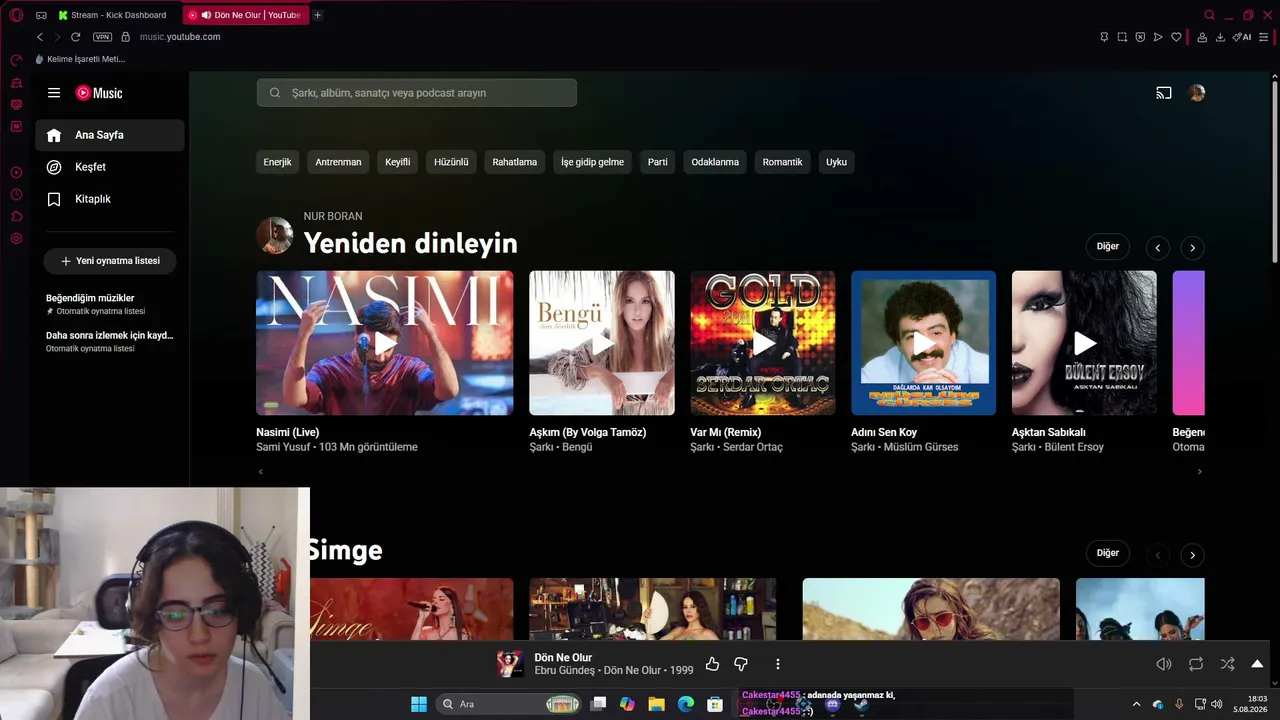Open sidebar settings gear in browser
Screen dimensions: 1280x720
click(x=16, y=239)
